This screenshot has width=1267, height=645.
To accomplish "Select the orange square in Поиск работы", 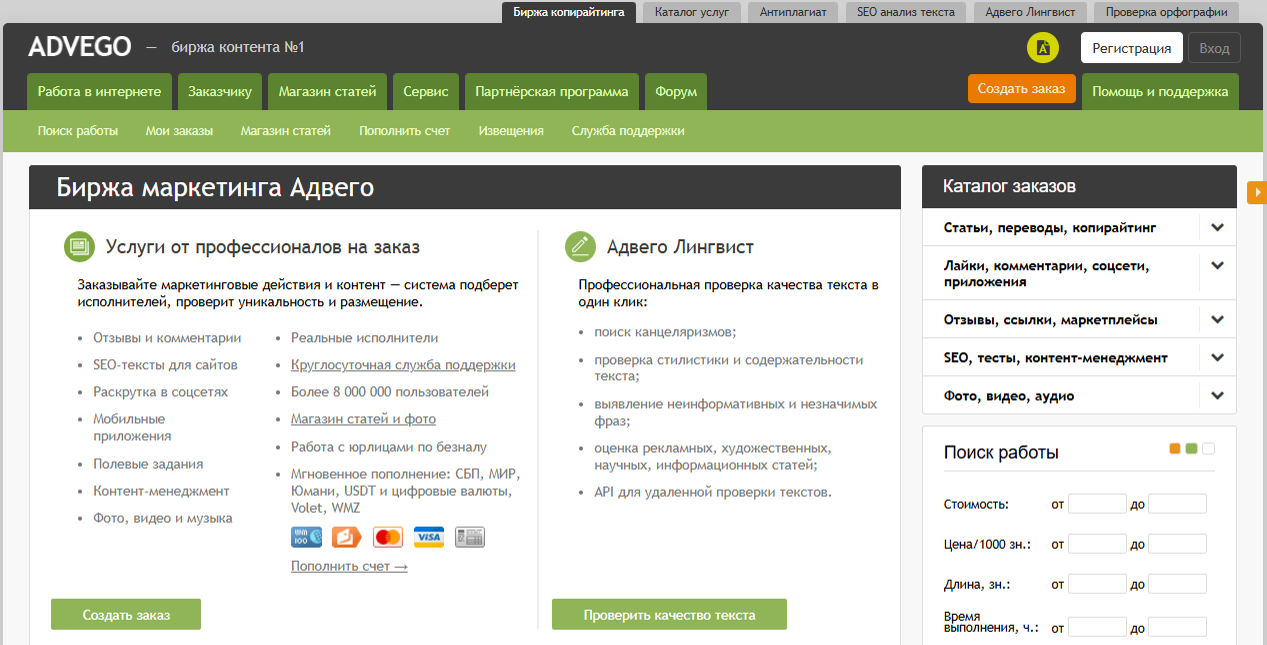I will click(x=1175, y=449).
